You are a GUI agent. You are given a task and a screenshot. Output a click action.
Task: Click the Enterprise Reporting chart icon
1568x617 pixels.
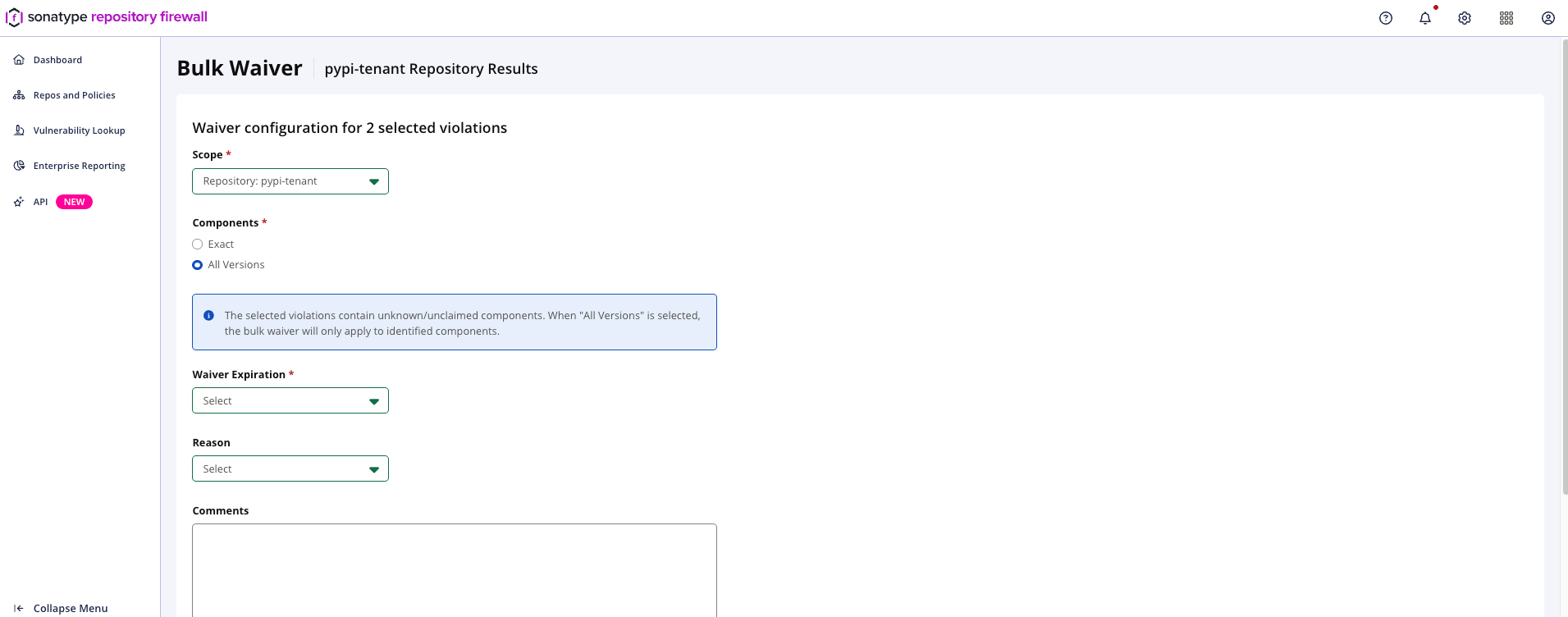(x=19, y=166)
